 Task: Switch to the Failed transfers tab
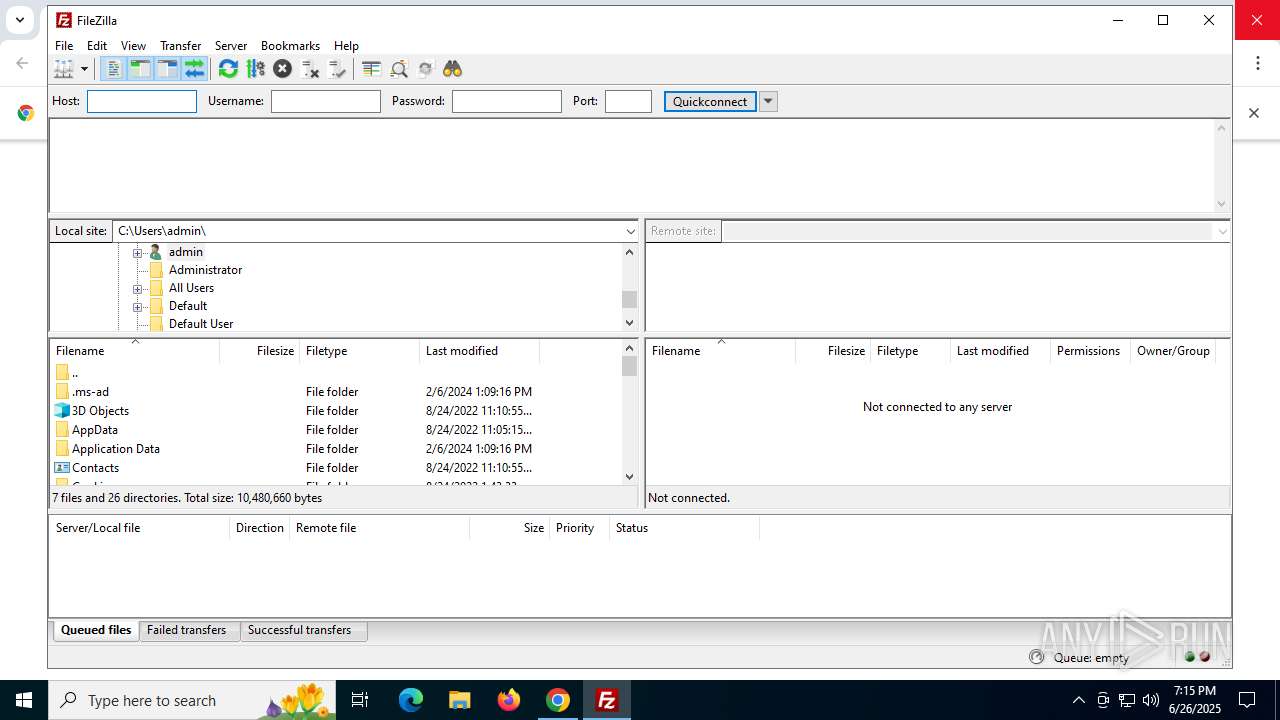pyautogui.click(x=187, y=630)
